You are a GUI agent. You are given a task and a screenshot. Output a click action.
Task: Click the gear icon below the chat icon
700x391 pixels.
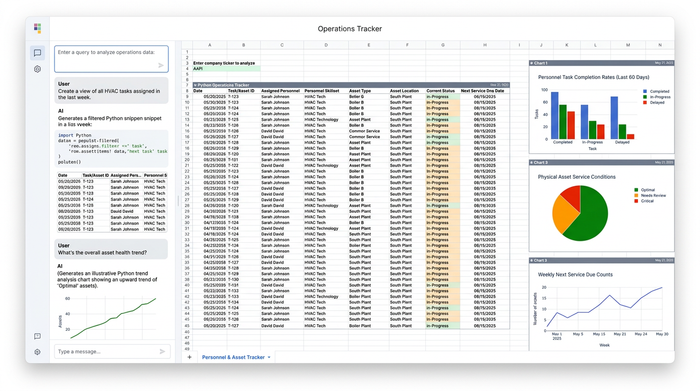pos(38,69)
